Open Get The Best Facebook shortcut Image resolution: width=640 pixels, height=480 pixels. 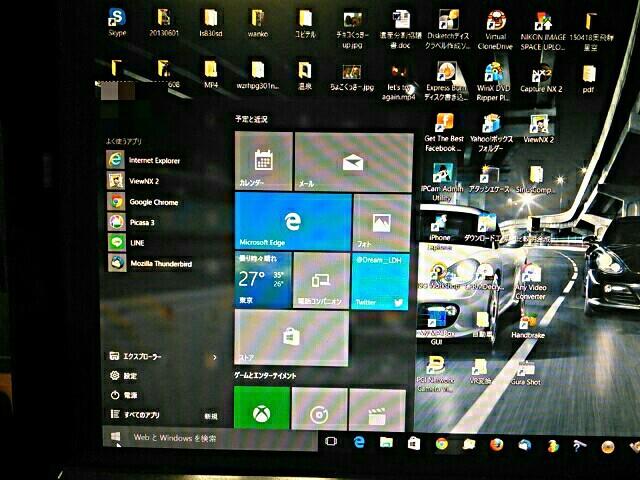tap(444, 133)
